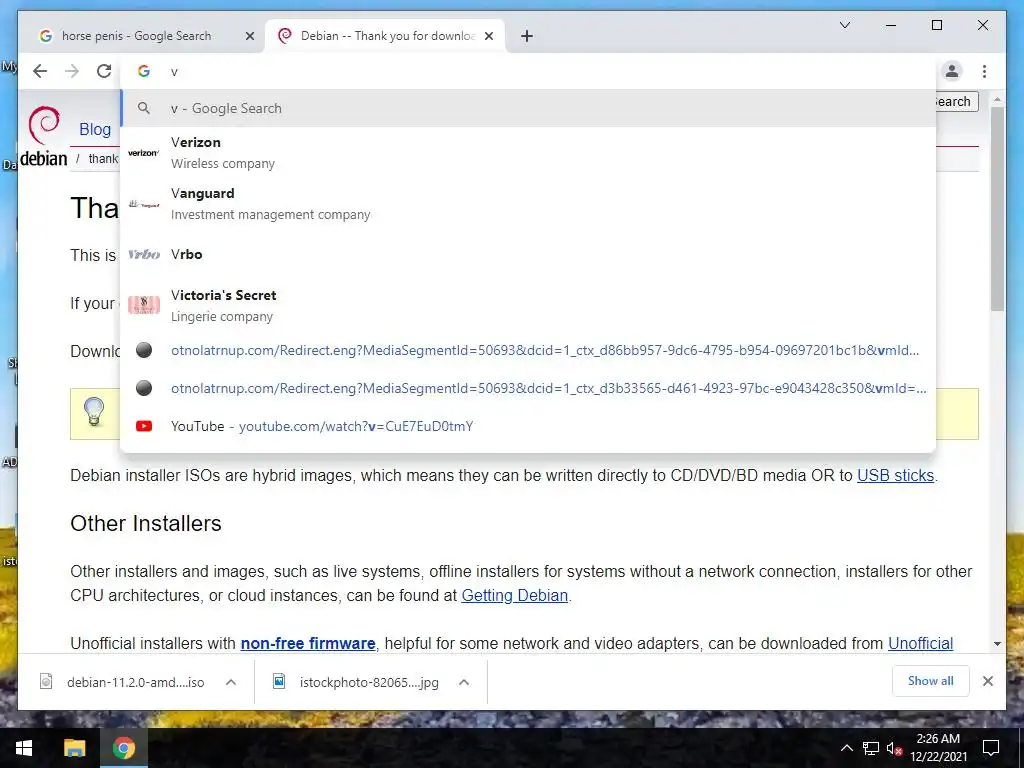Click the magnifier icon in the first suggestion

coord(144,108)
